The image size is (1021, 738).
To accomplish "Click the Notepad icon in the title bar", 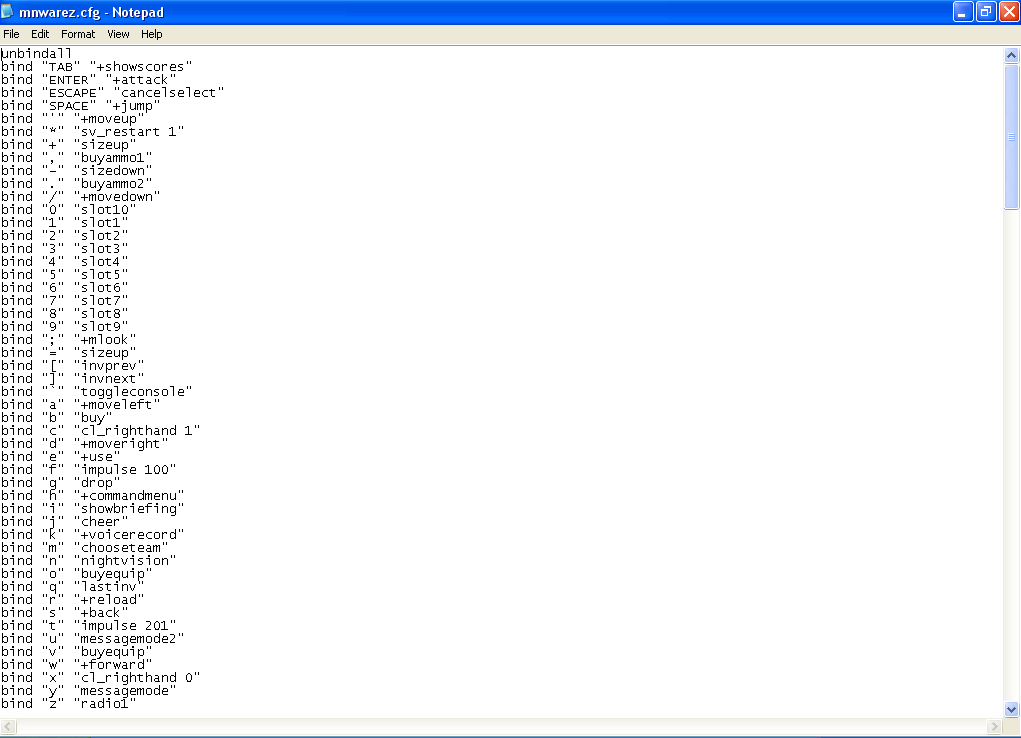I will click(x=7, y=12).
